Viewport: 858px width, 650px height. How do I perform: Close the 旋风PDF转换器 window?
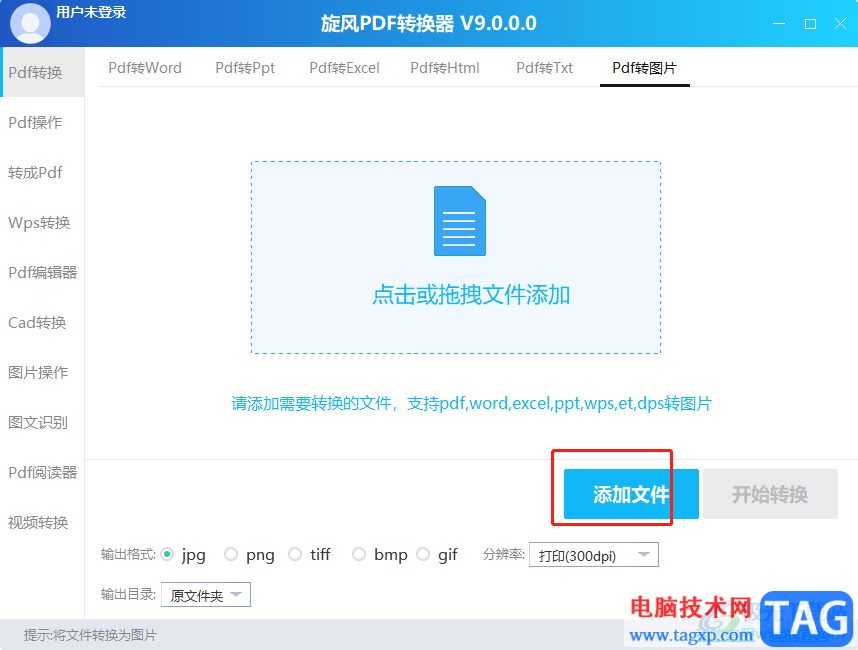tap(840, 24)
